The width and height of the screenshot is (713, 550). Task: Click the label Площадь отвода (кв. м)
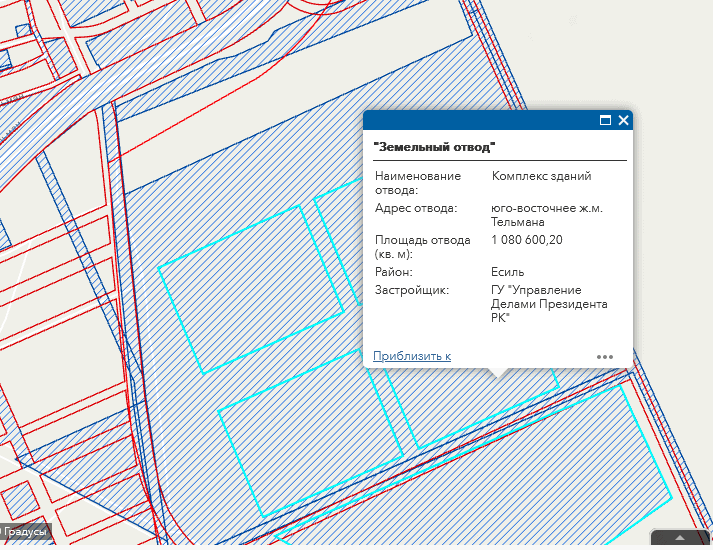422,247
